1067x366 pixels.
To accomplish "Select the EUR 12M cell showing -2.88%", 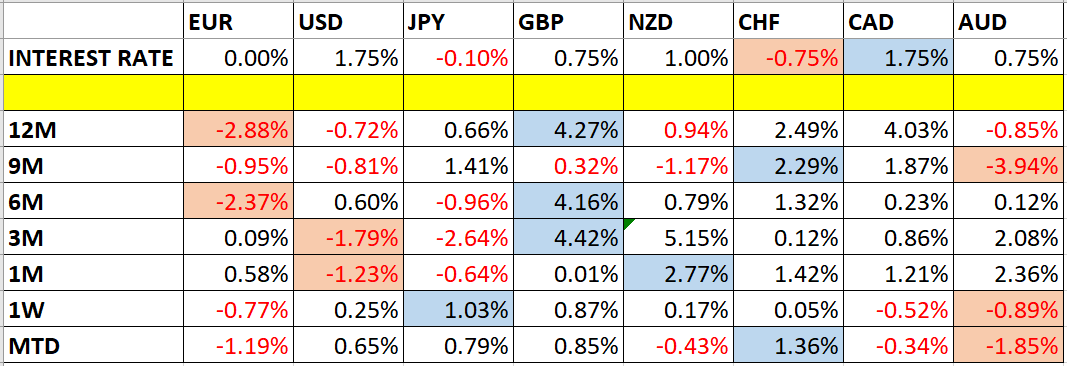I will [238, 129].
